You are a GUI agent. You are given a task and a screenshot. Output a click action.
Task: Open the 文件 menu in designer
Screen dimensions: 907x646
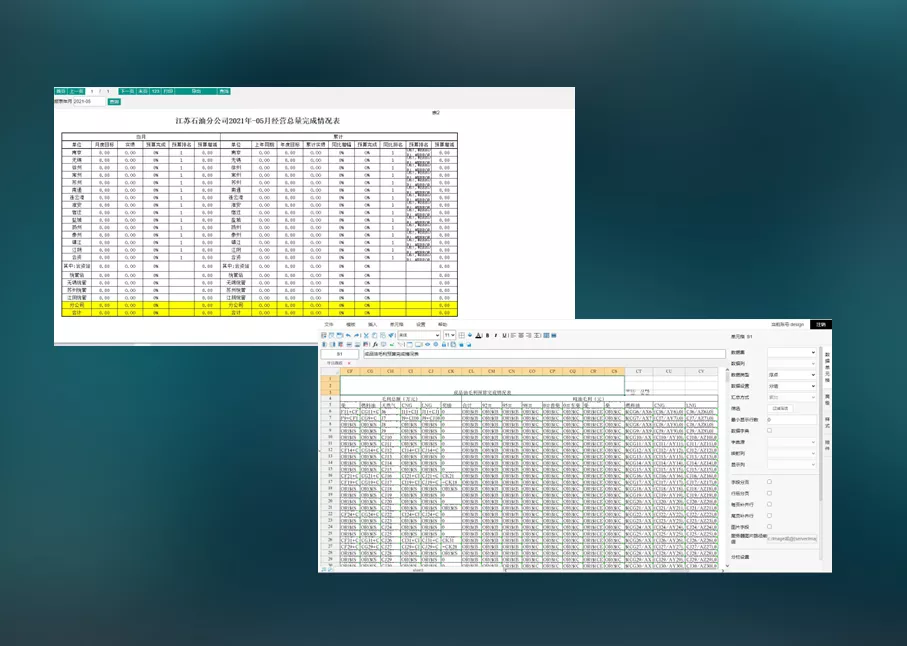click(329, 324)
